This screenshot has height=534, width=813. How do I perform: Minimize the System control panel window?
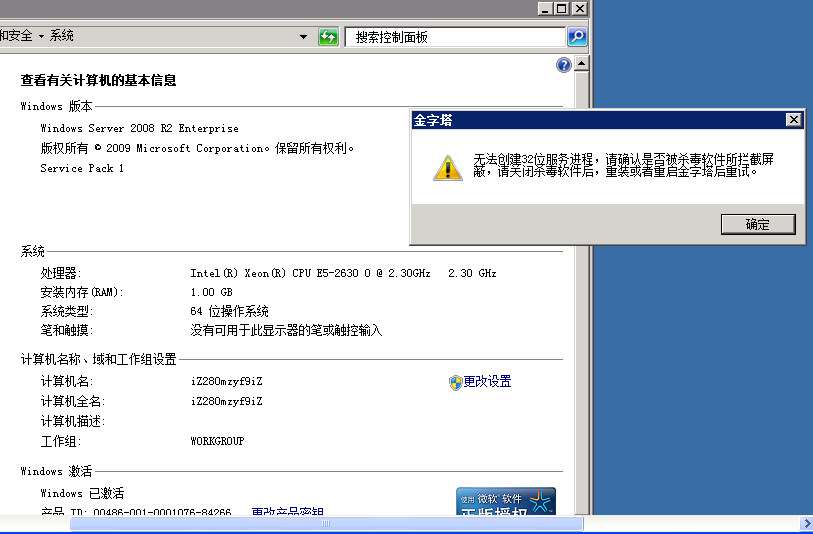click(x=545, y=8)
